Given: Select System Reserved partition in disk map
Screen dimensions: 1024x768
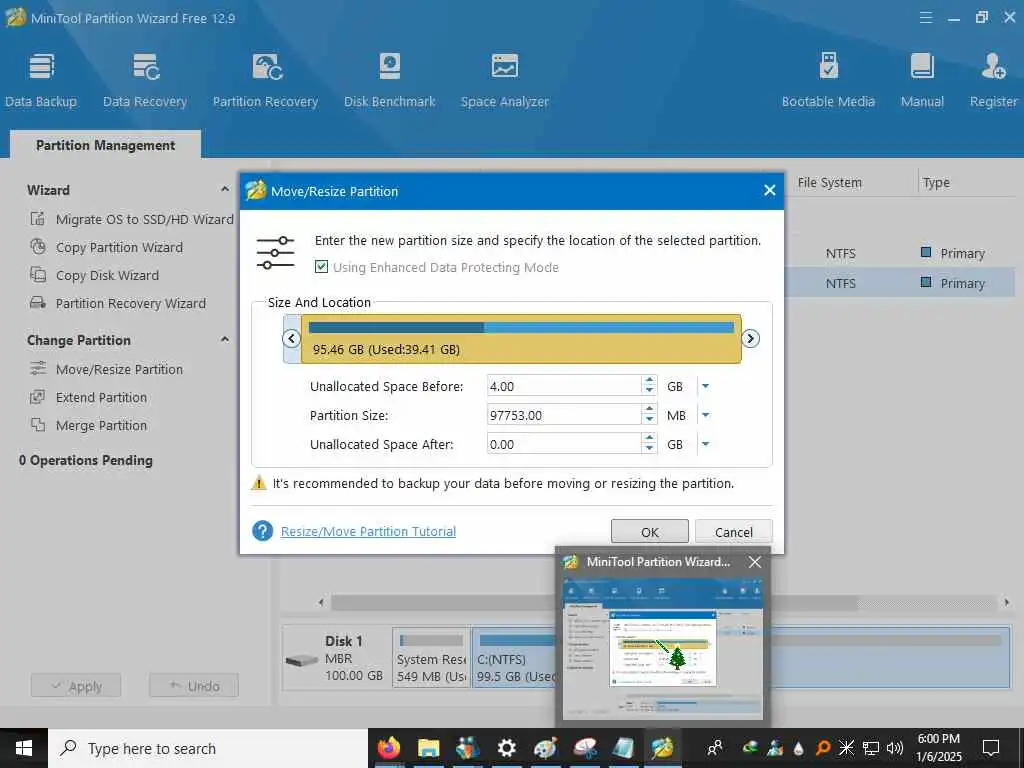Looking at the screenshot, I should [x=431, y=658].
